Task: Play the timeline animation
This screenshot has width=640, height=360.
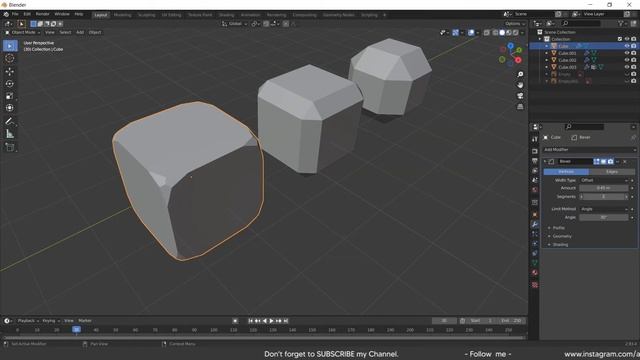Action: coord(271,321)
